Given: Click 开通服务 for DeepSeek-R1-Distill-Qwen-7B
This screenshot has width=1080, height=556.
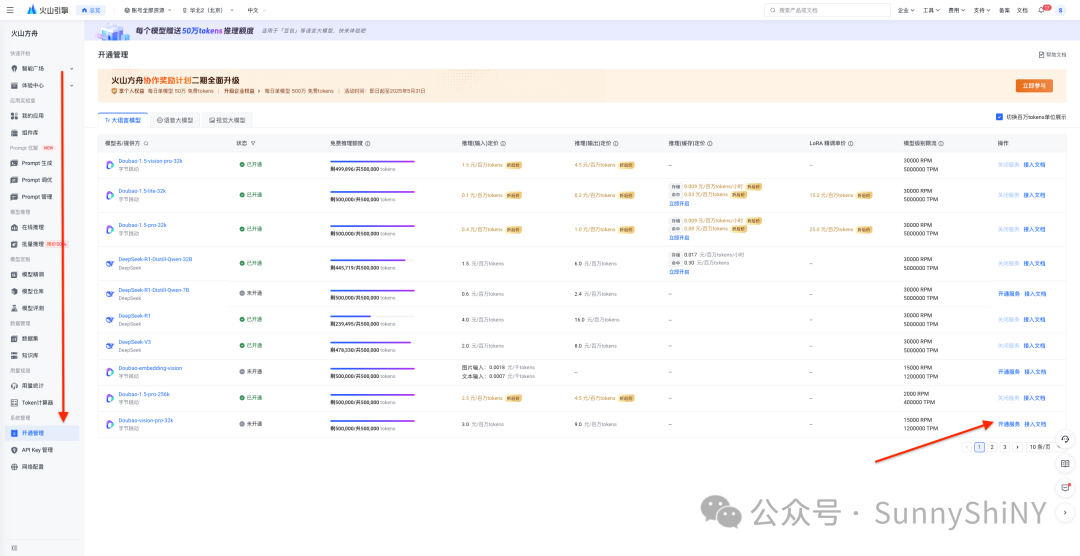Looking at the screenshot, I should 1008,294.
